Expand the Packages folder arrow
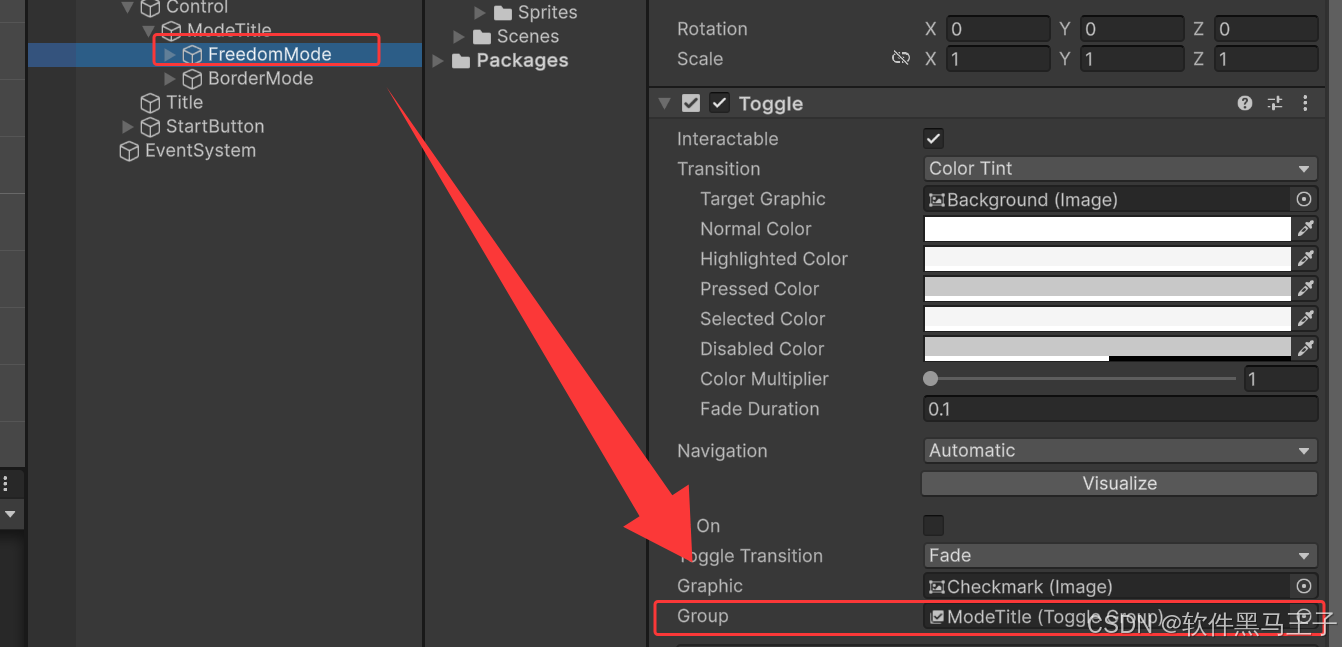This screenshot has height=647, width=1342. (x=438, y=61)
